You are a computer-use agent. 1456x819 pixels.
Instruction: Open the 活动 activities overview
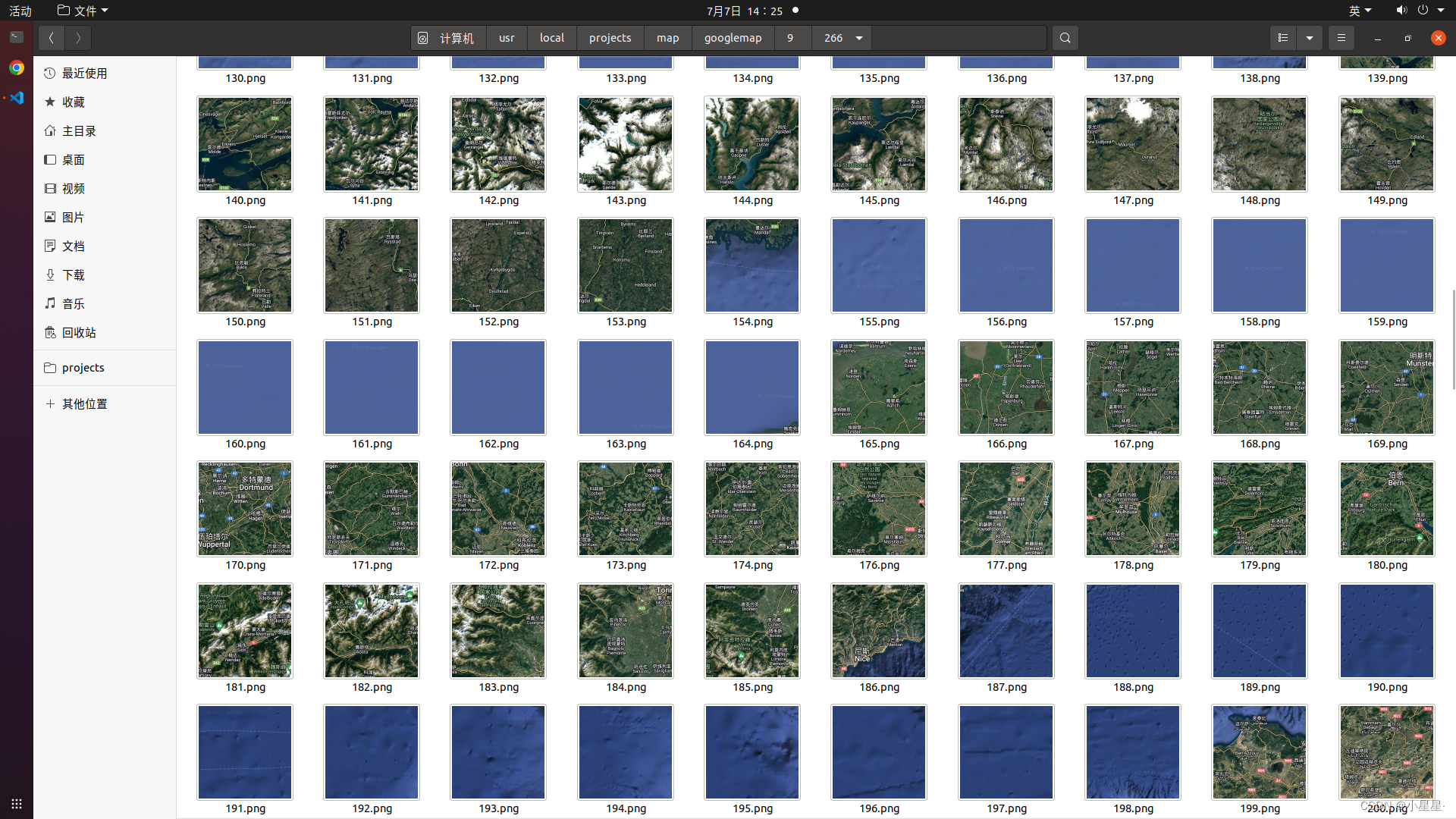(x=20, y=11)
